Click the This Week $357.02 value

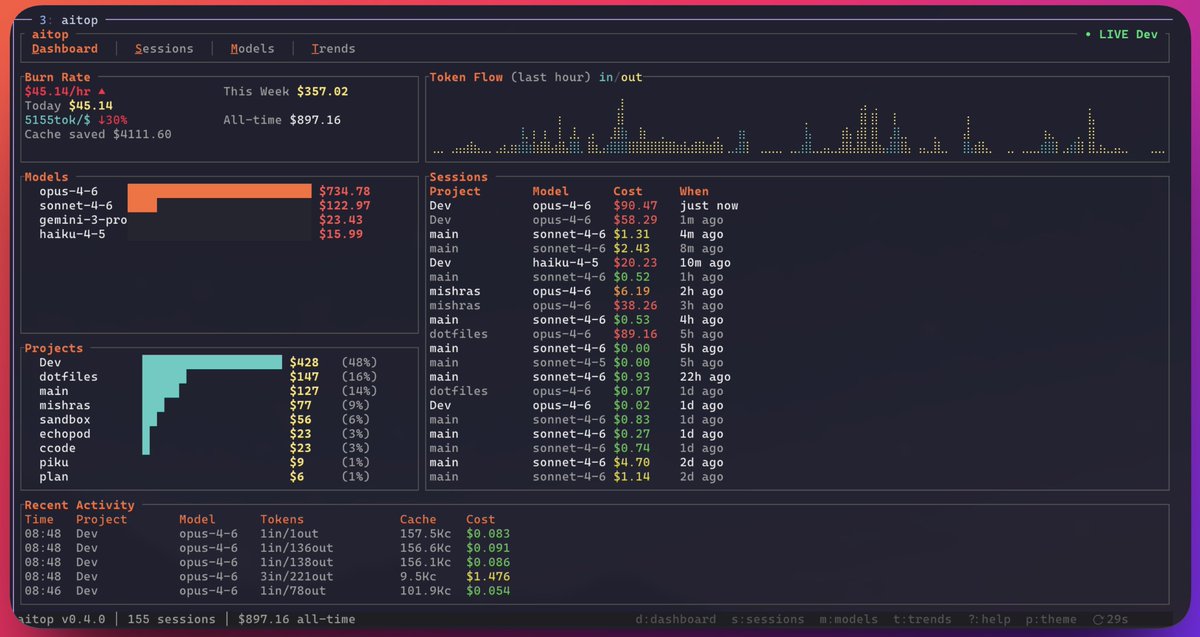322,91
